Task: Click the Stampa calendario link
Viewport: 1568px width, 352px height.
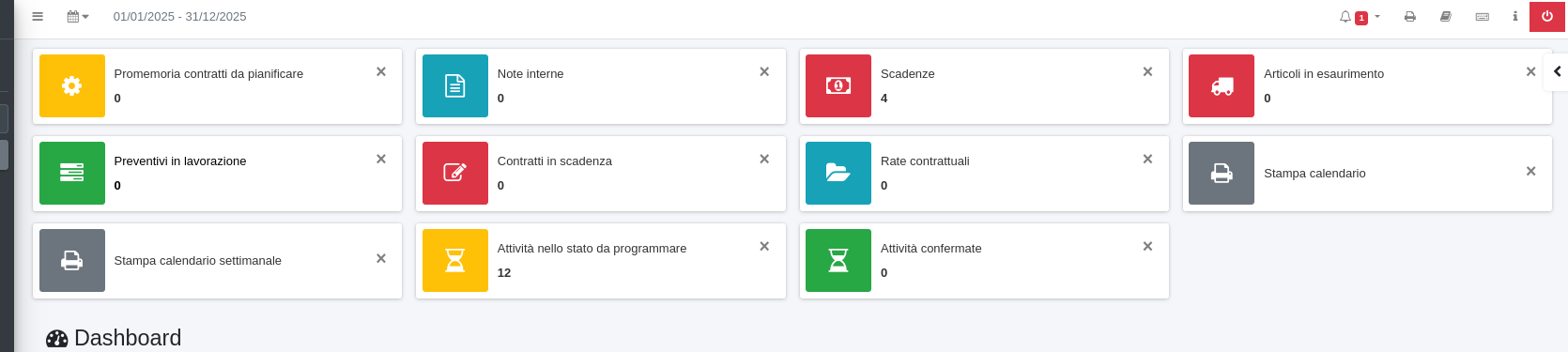Action: 1314,174
